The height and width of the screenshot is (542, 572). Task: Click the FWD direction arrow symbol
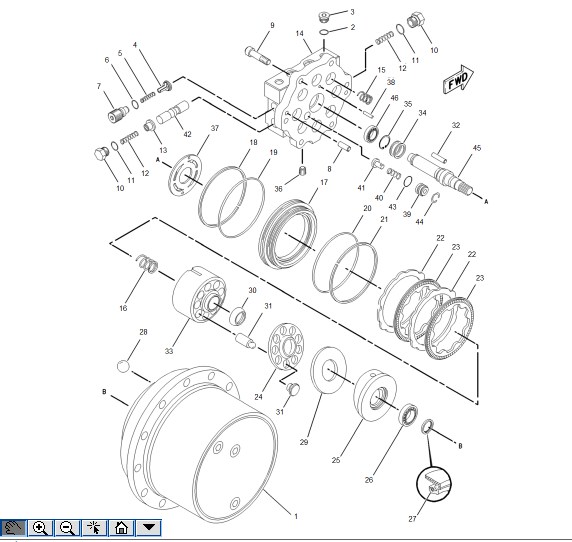[x=458, y=80]
